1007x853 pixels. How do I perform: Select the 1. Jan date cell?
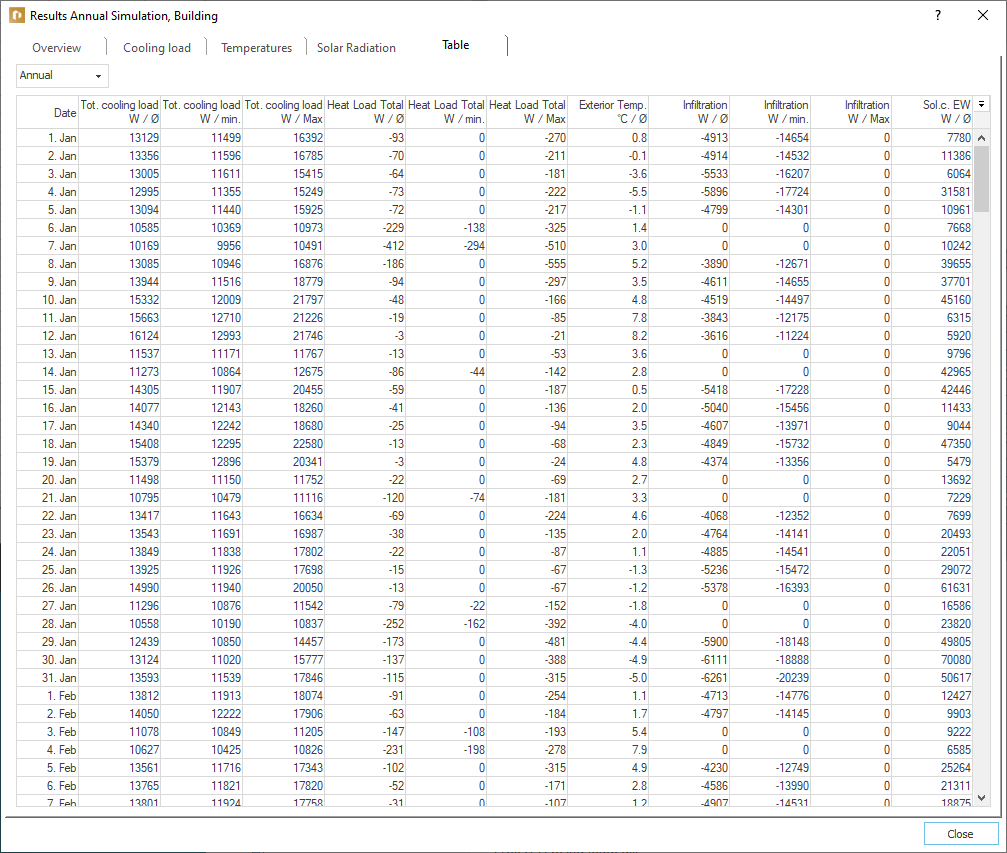(48, 137)
